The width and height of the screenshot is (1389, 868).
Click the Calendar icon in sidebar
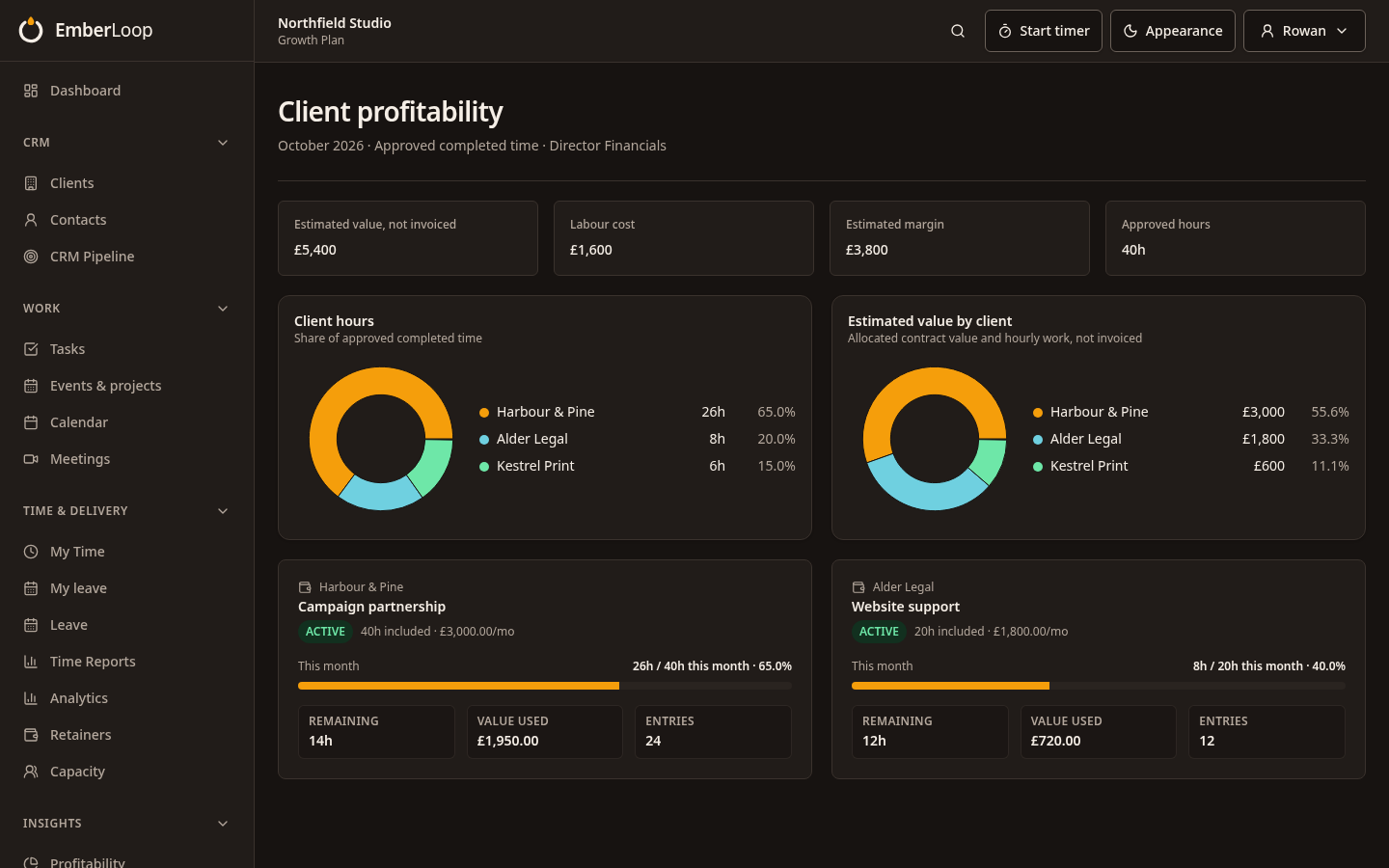point(31,422)
